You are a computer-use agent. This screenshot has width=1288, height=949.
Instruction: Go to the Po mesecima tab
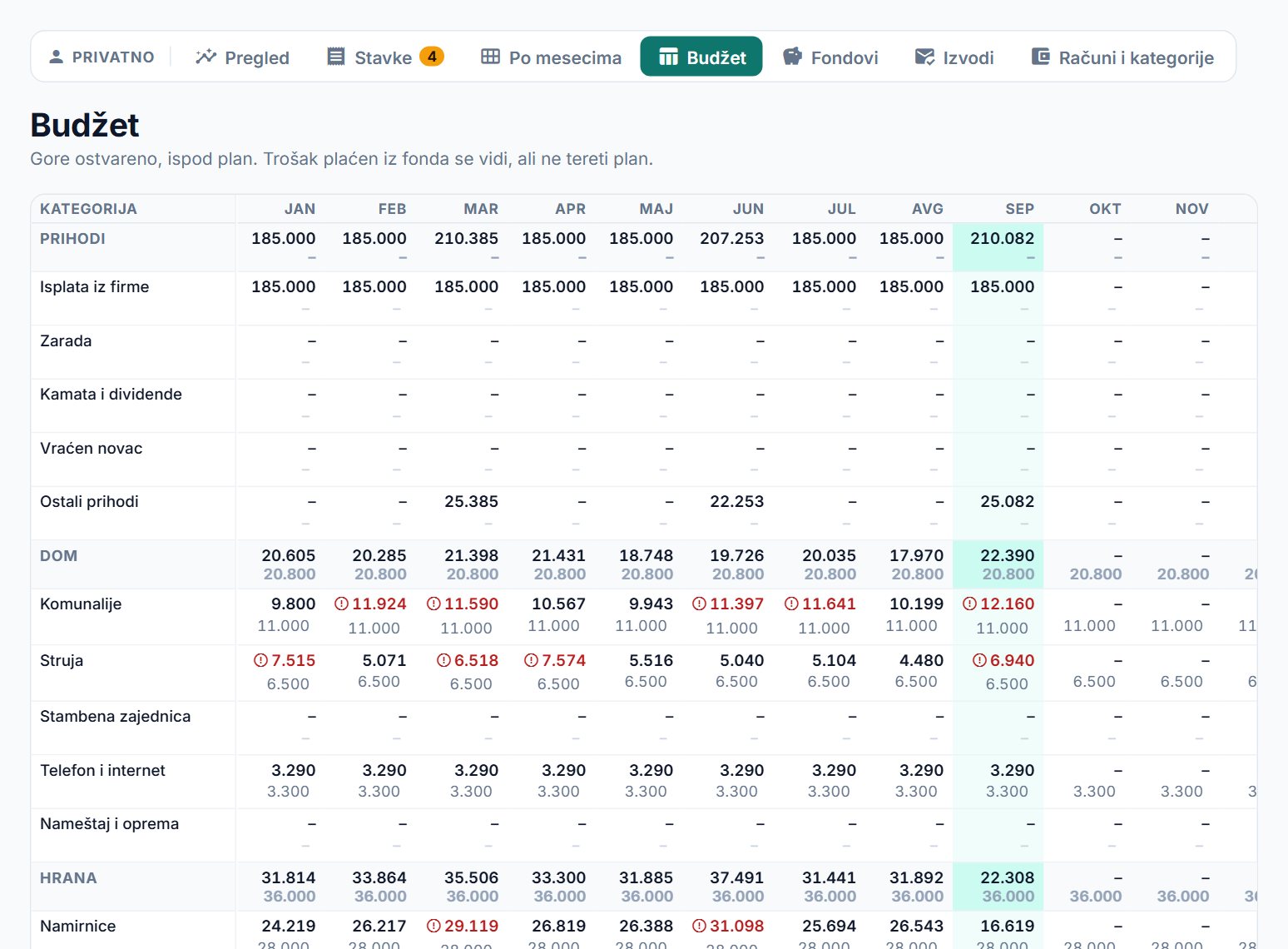point(551,57)
